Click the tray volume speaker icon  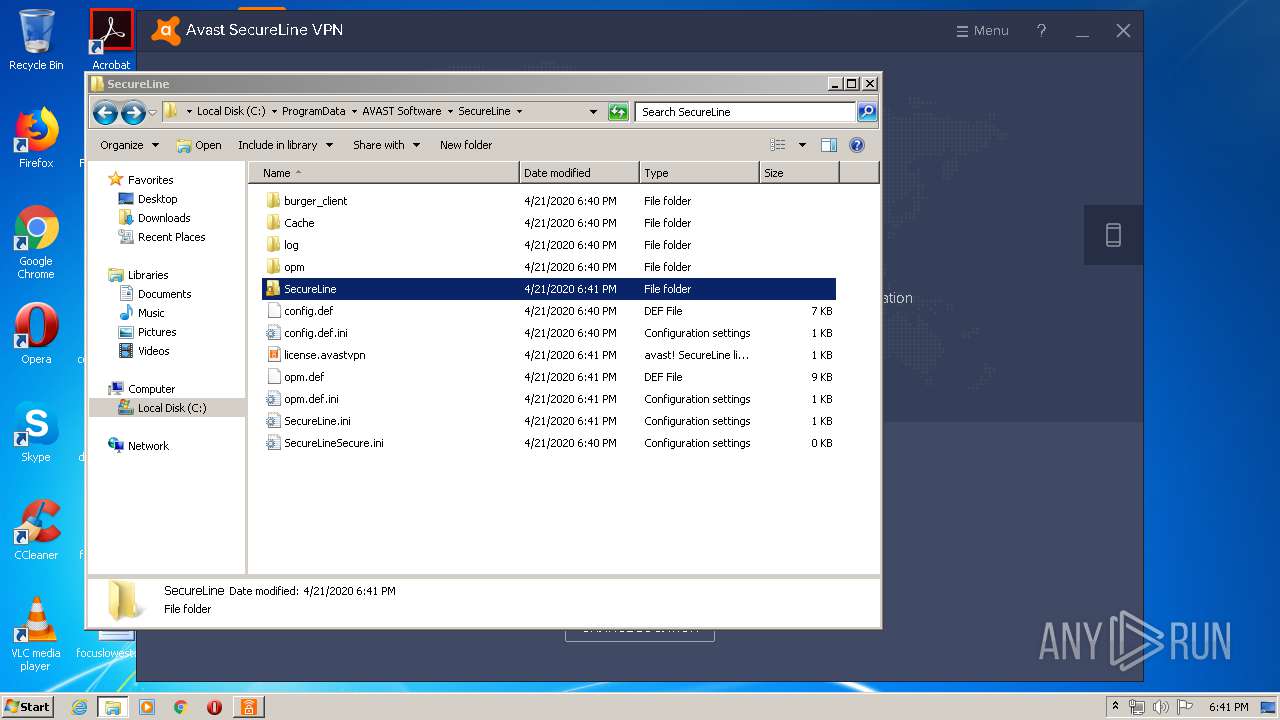tap(1160, 707)
